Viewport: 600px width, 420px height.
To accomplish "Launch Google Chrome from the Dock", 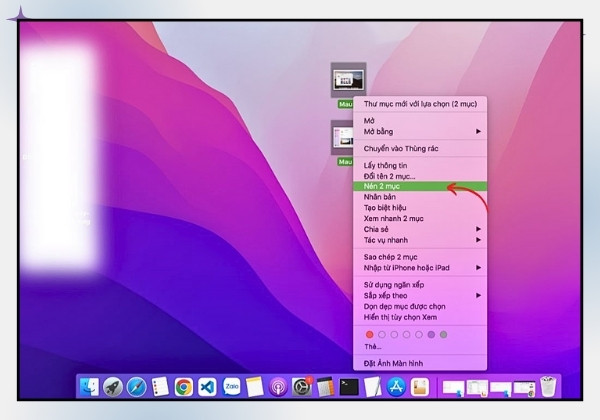I will [184, 387].
